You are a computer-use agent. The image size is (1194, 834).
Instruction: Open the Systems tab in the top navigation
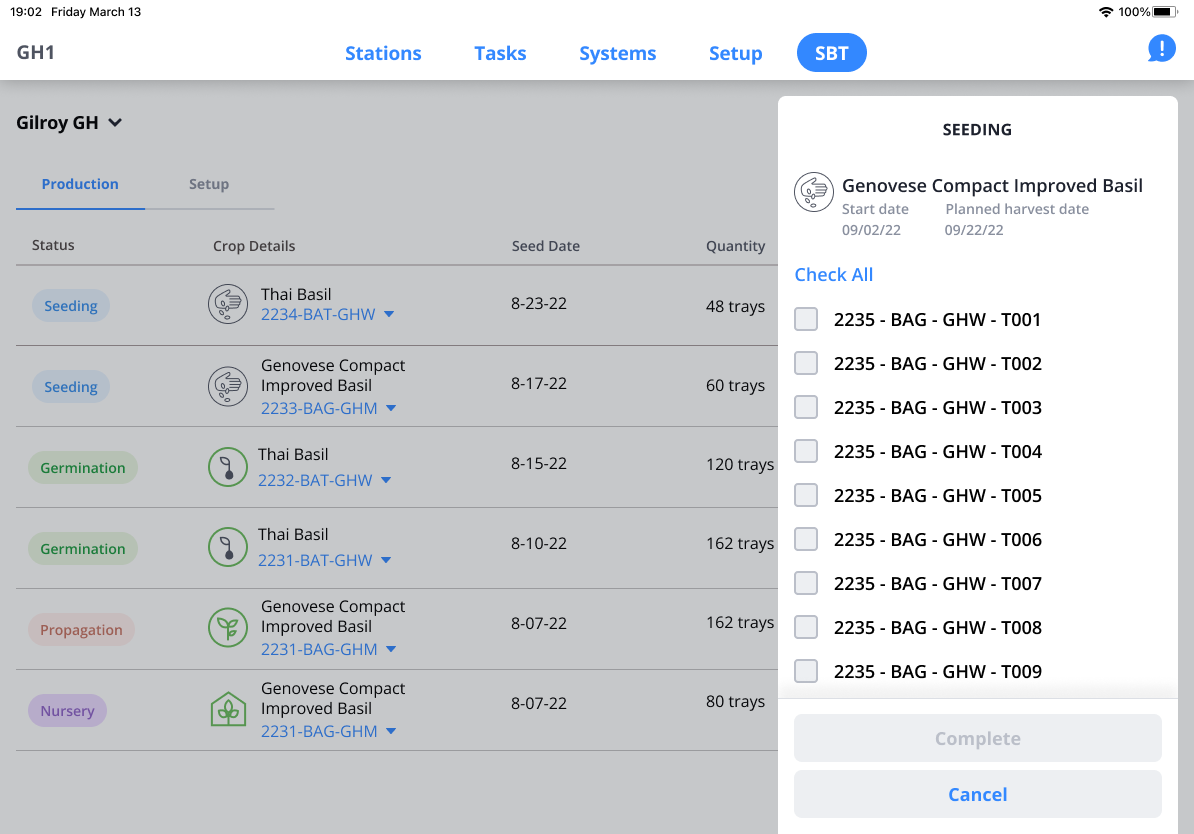click(617, 53)
